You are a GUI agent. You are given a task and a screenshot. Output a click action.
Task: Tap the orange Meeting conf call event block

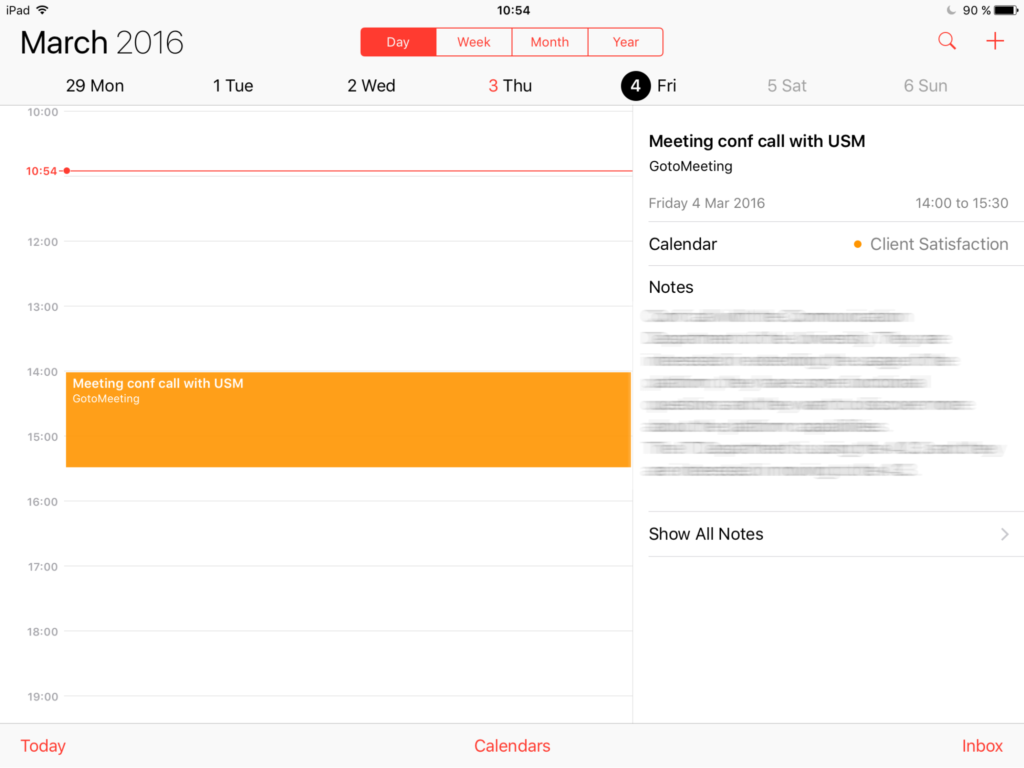348,419
